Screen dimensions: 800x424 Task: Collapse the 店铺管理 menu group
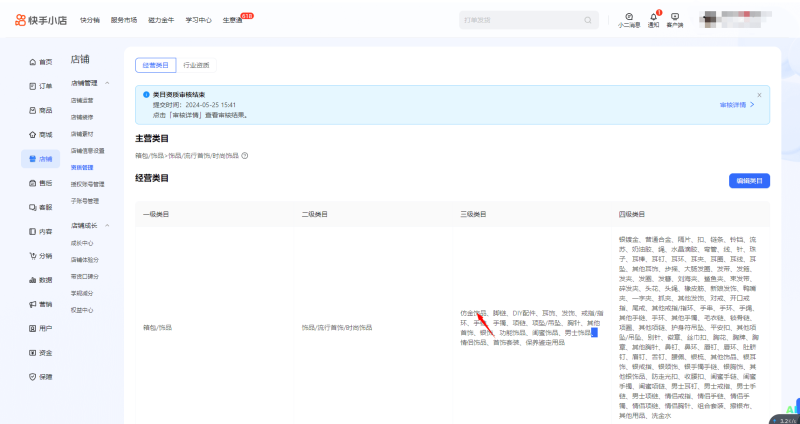[x=107, y=83]
